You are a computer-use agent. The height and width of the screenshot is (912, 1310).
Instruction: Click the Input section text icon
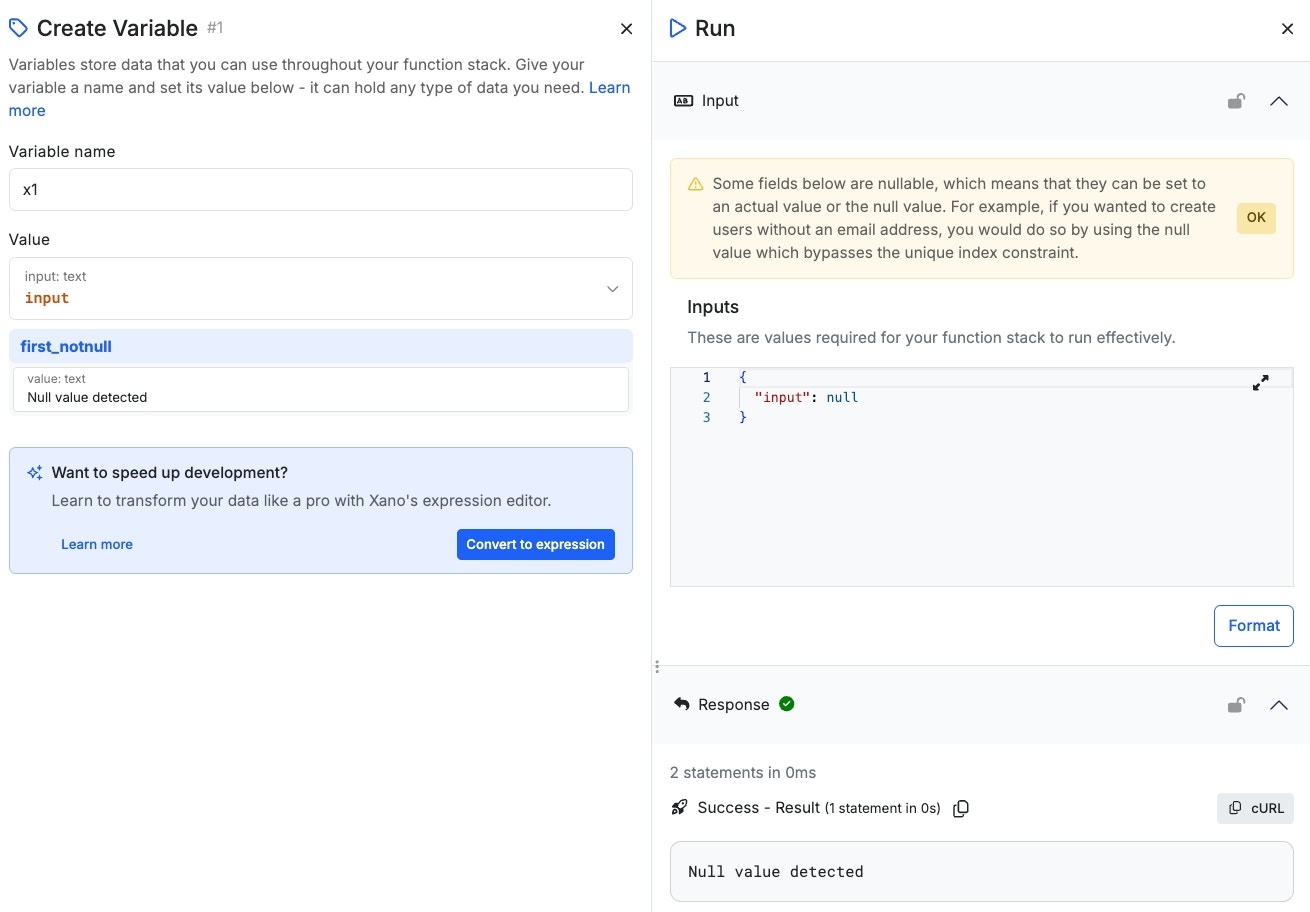click(x=683, y=101)
